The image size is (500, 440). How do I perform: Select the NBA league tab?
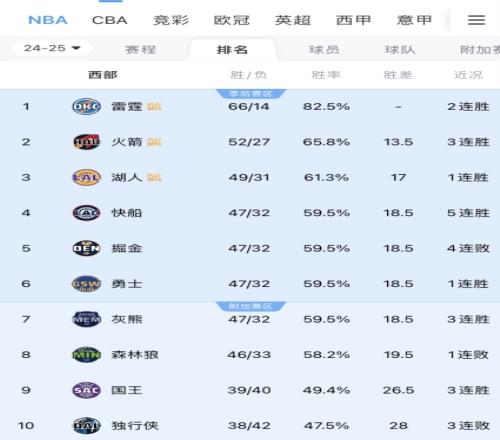coord(48,20)
